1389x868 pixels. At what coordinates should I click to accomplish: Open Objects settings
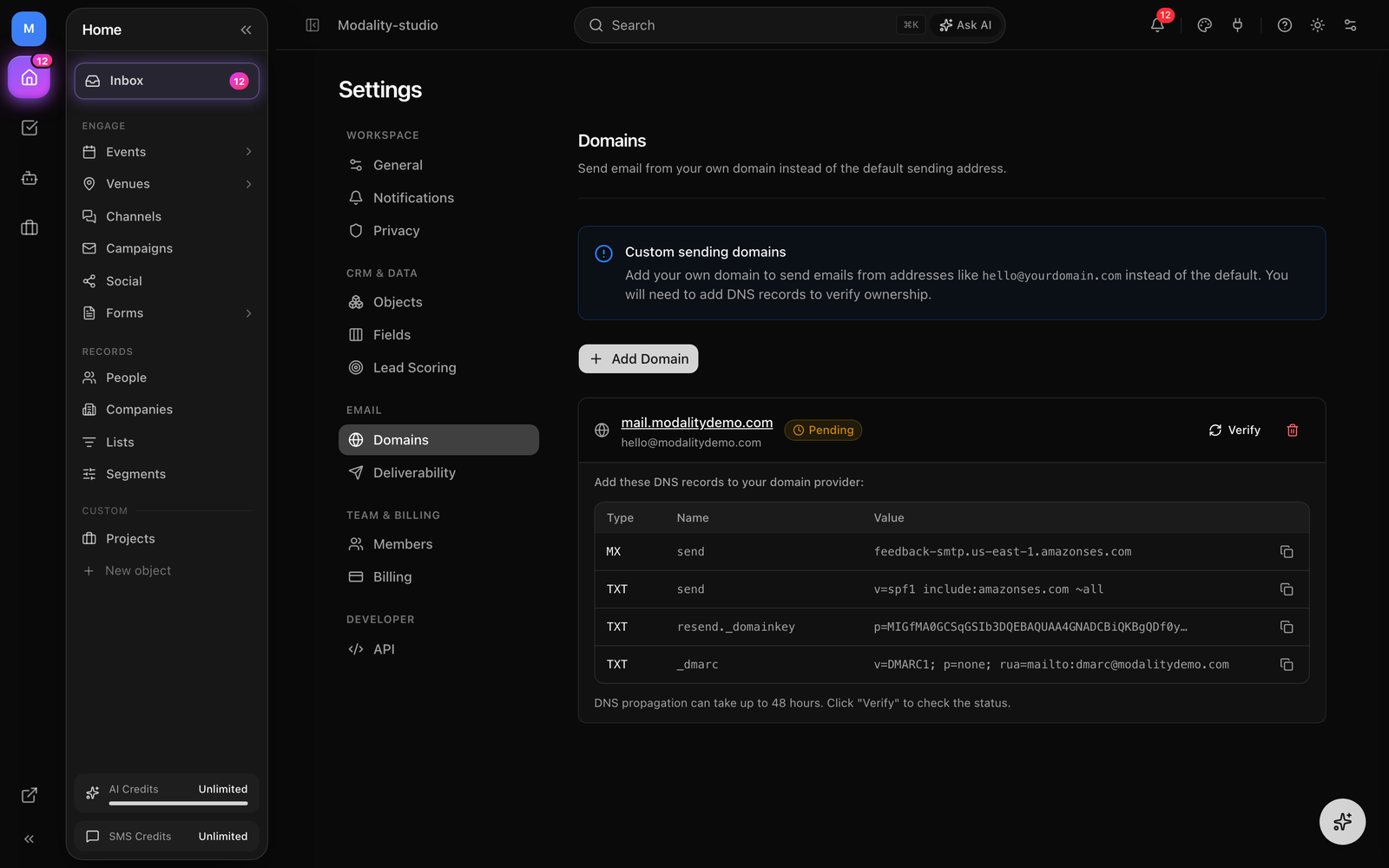coord(438,302)
